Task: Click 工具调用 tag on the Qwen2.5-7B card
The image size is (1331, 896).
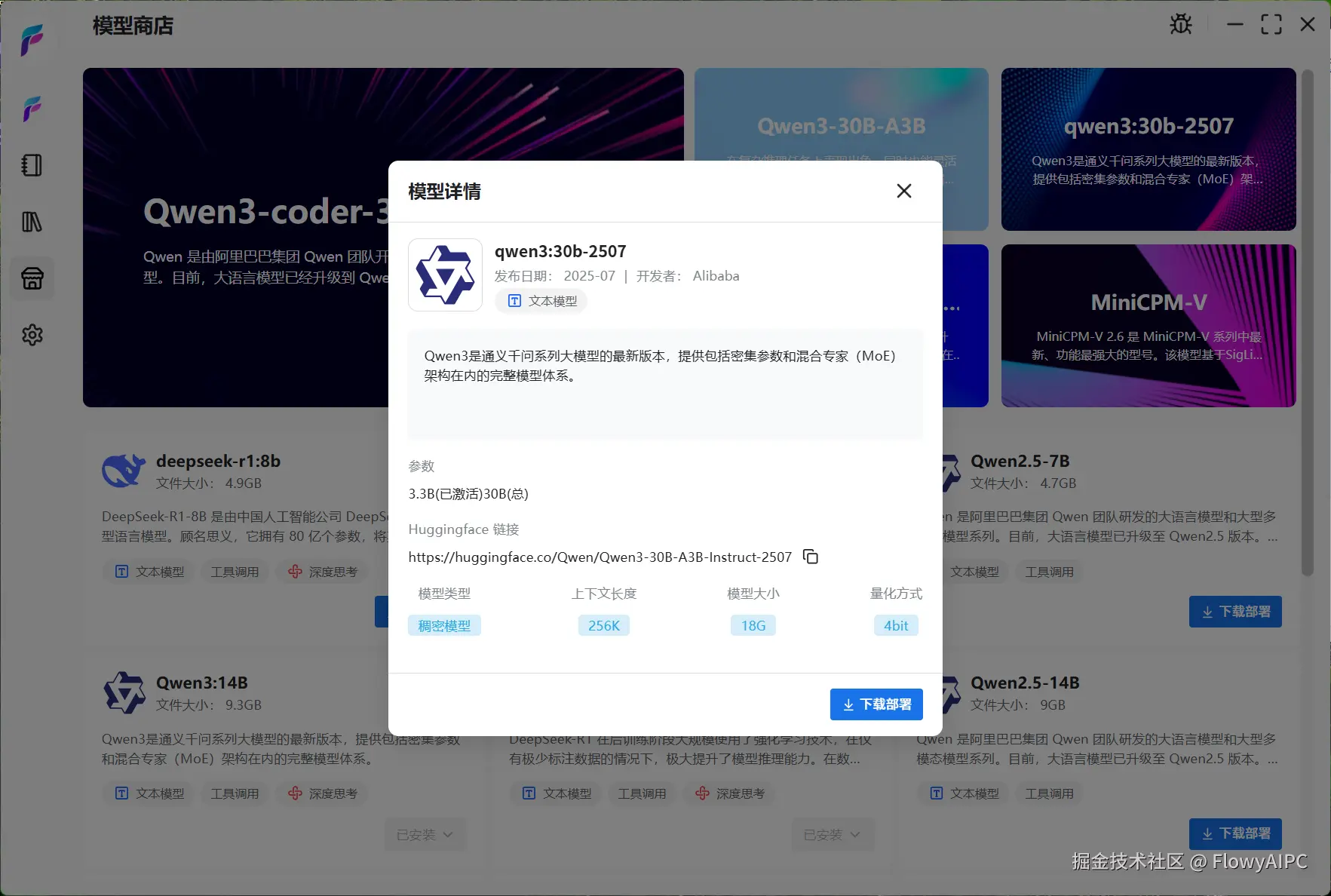Action: [x=1049, y=572]
